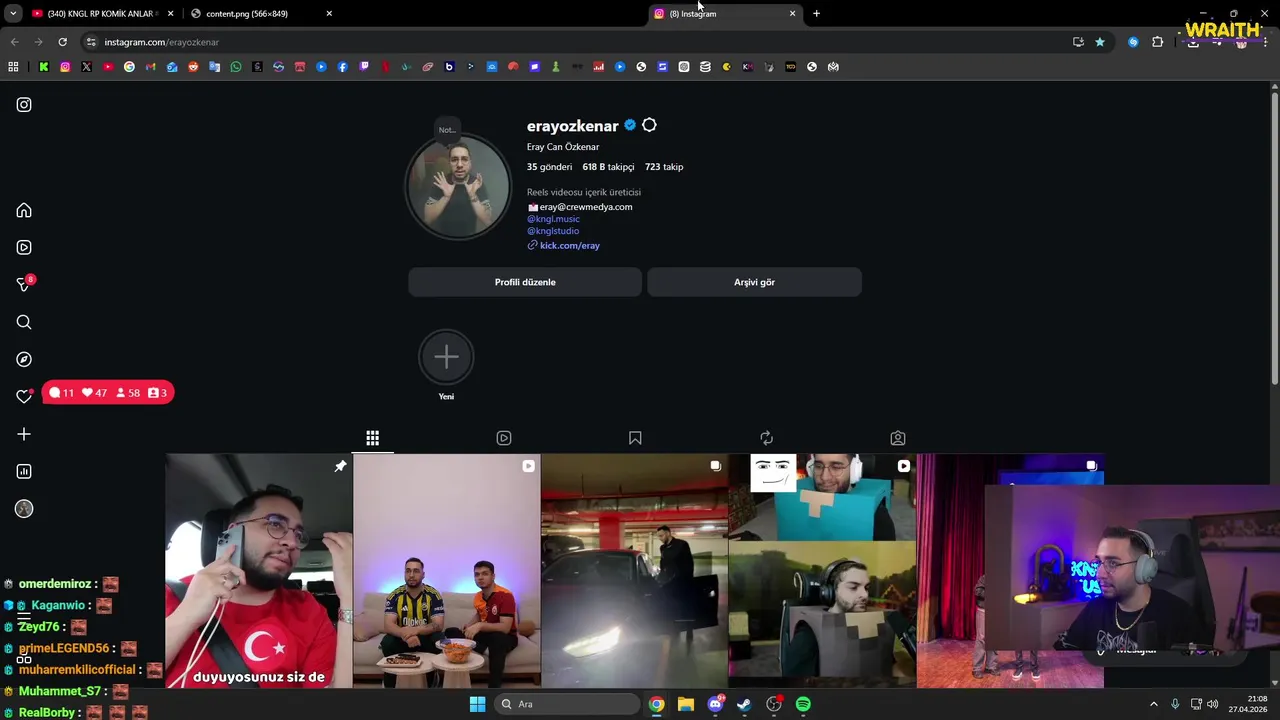Open profile avatar in Instagram sidebar
This screenshot has width=1280, height=720.
coord(24,509)
